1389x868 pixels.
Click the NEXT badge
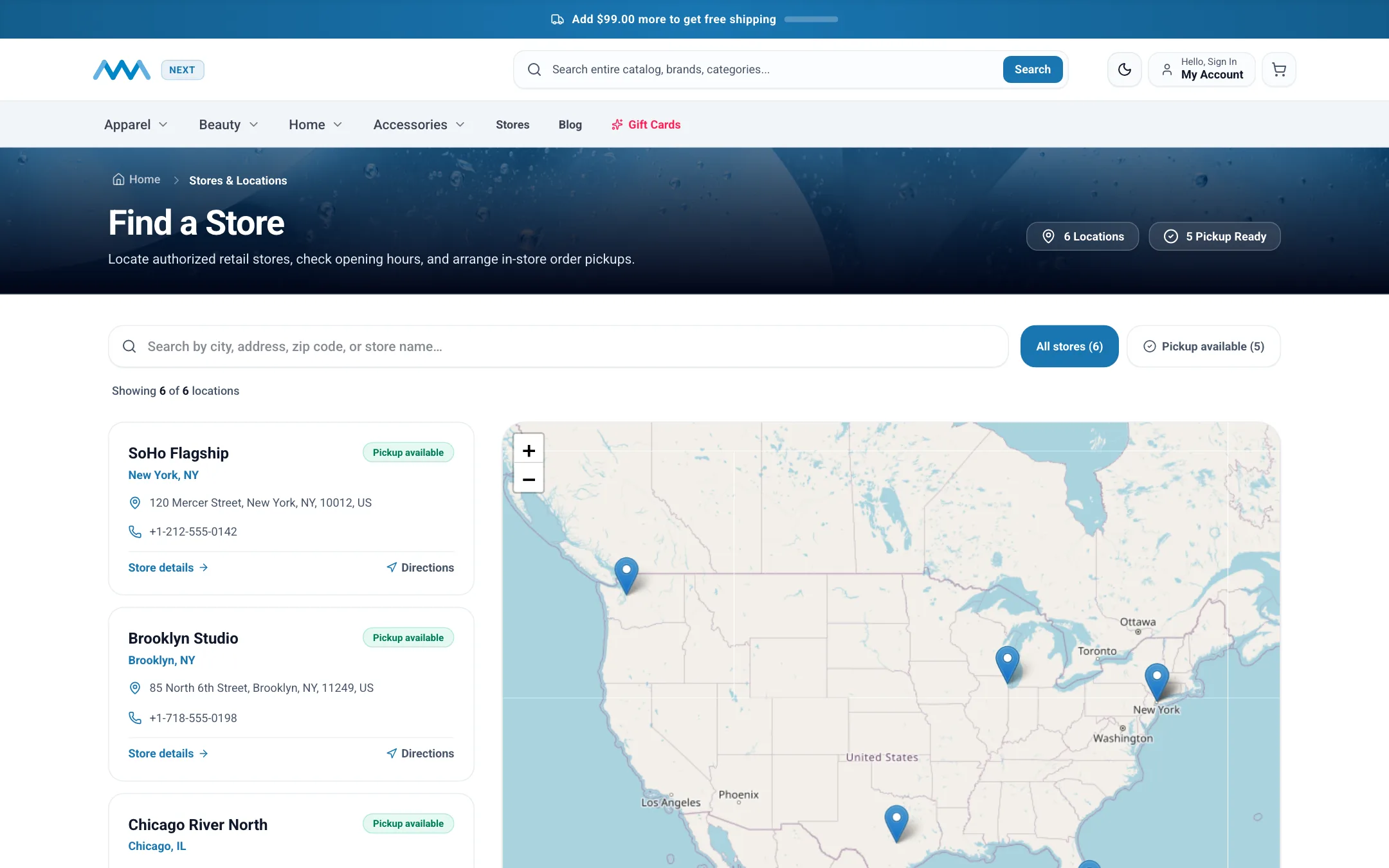click(x=183, y=70)
